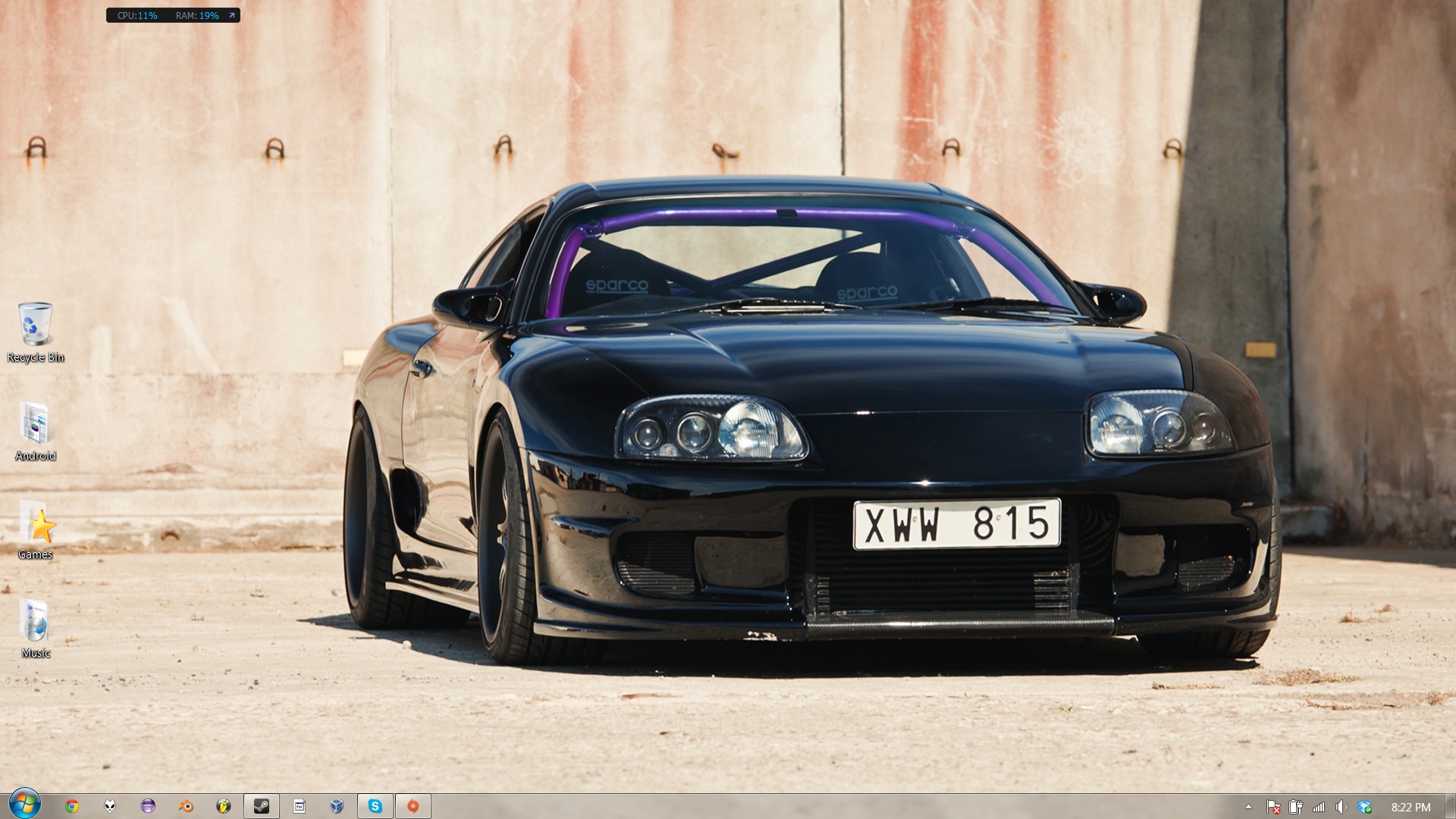Viewport: 1456px width, 819px height.
Task: Open Blender from the taskbar
Action: [x=186, y=806]
